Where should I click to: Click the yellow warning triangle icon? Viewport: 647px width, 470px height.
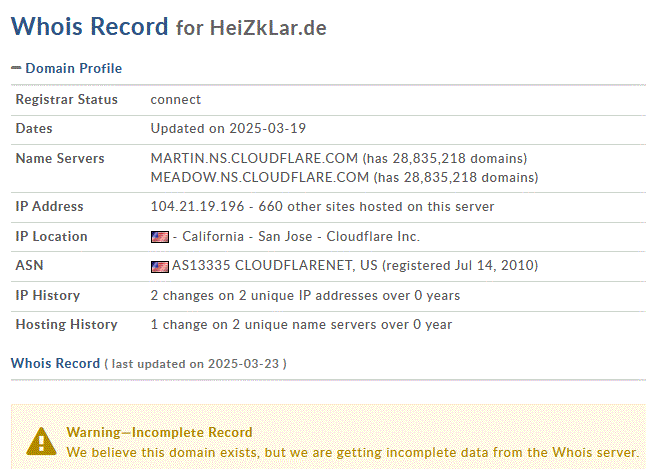click(41, 442)
